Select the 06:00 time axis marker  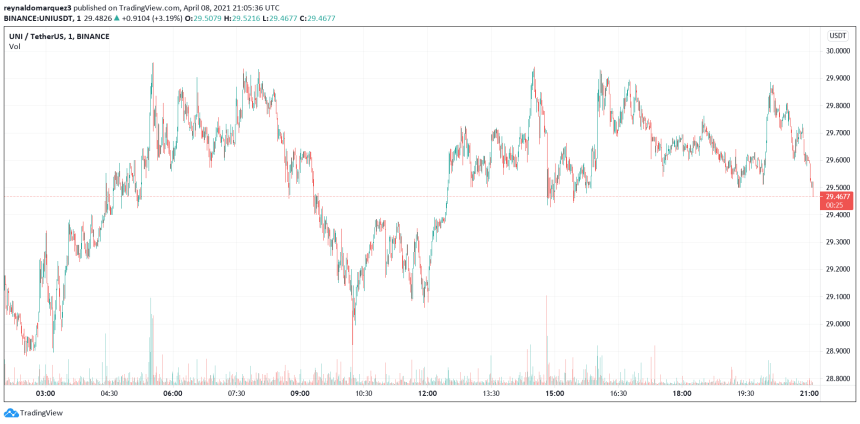tap(173, 393)
